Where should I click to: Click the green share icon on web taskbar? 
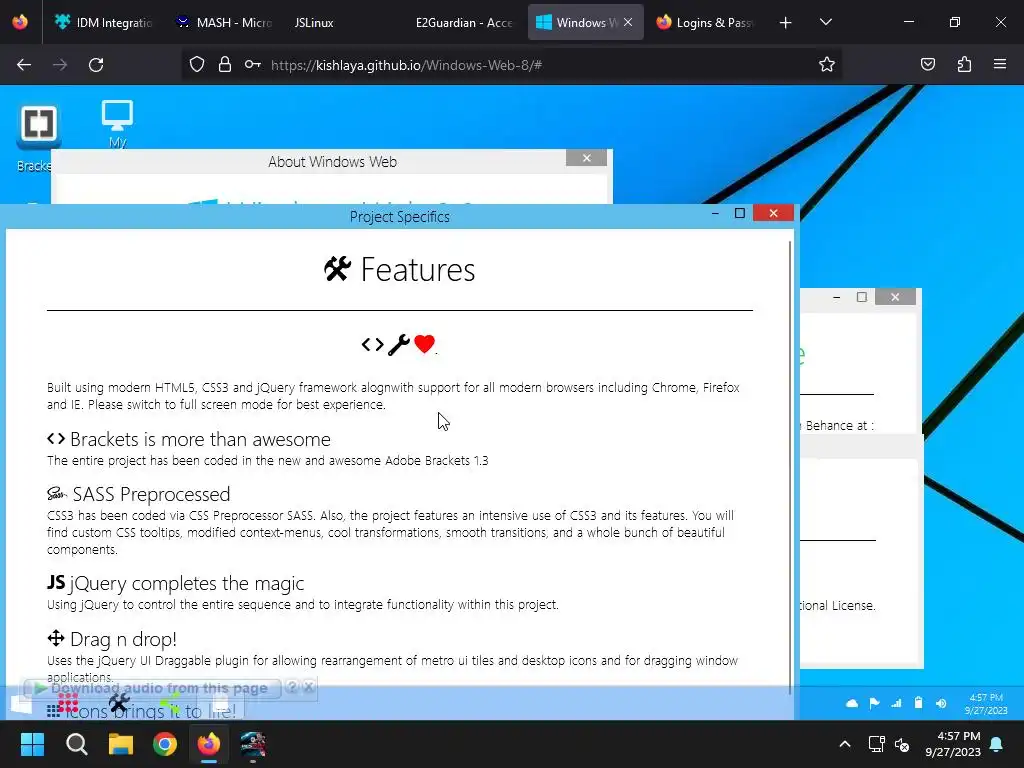(x=170, y=704)
